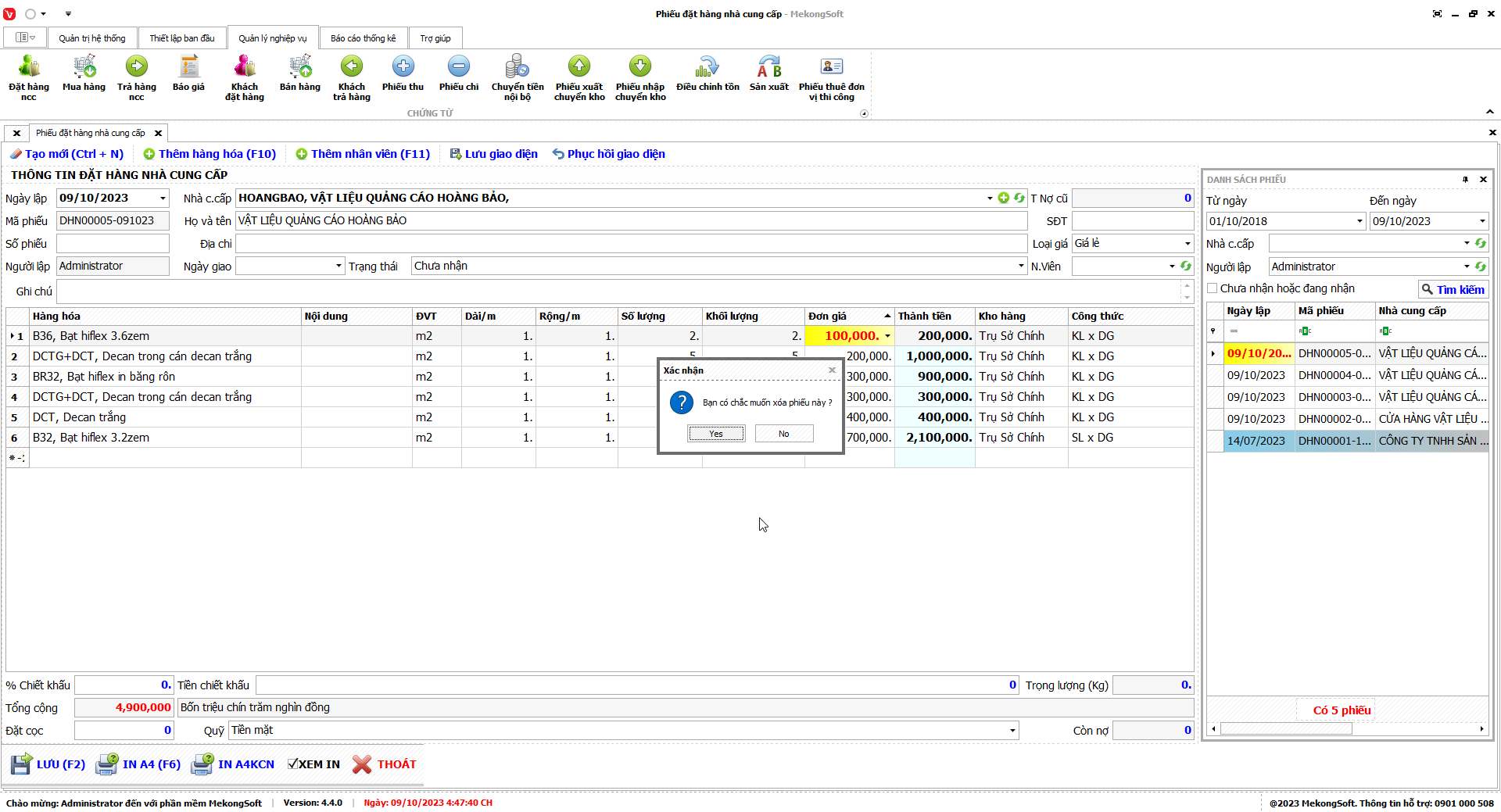This screenshot has height=812, width=1501.
Task: Pin the Danh sách phiếu panel
Action: pos(1465,180)
